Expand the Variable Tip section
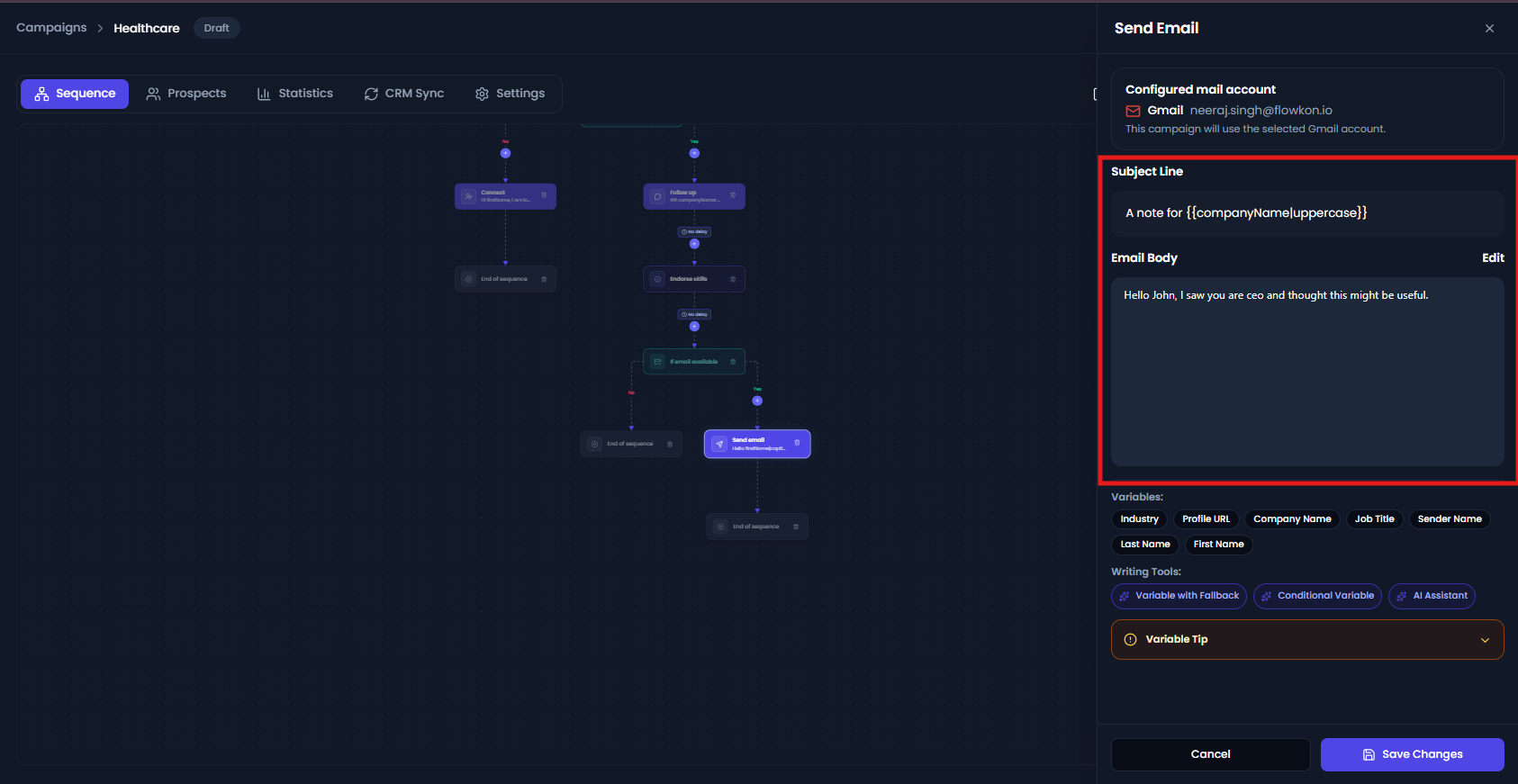 click(x=1307, y=640)
